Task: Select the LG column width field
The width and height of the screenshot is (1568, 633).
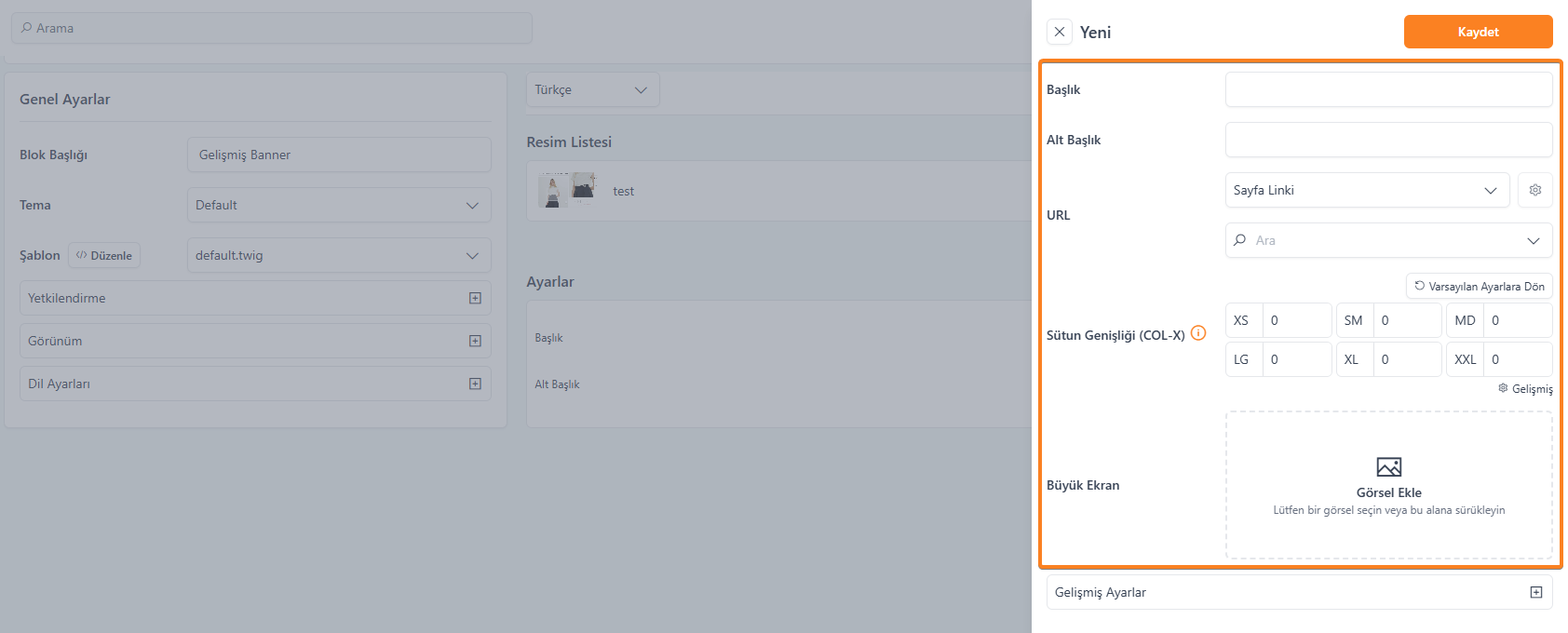Action: pos(1296,359)
